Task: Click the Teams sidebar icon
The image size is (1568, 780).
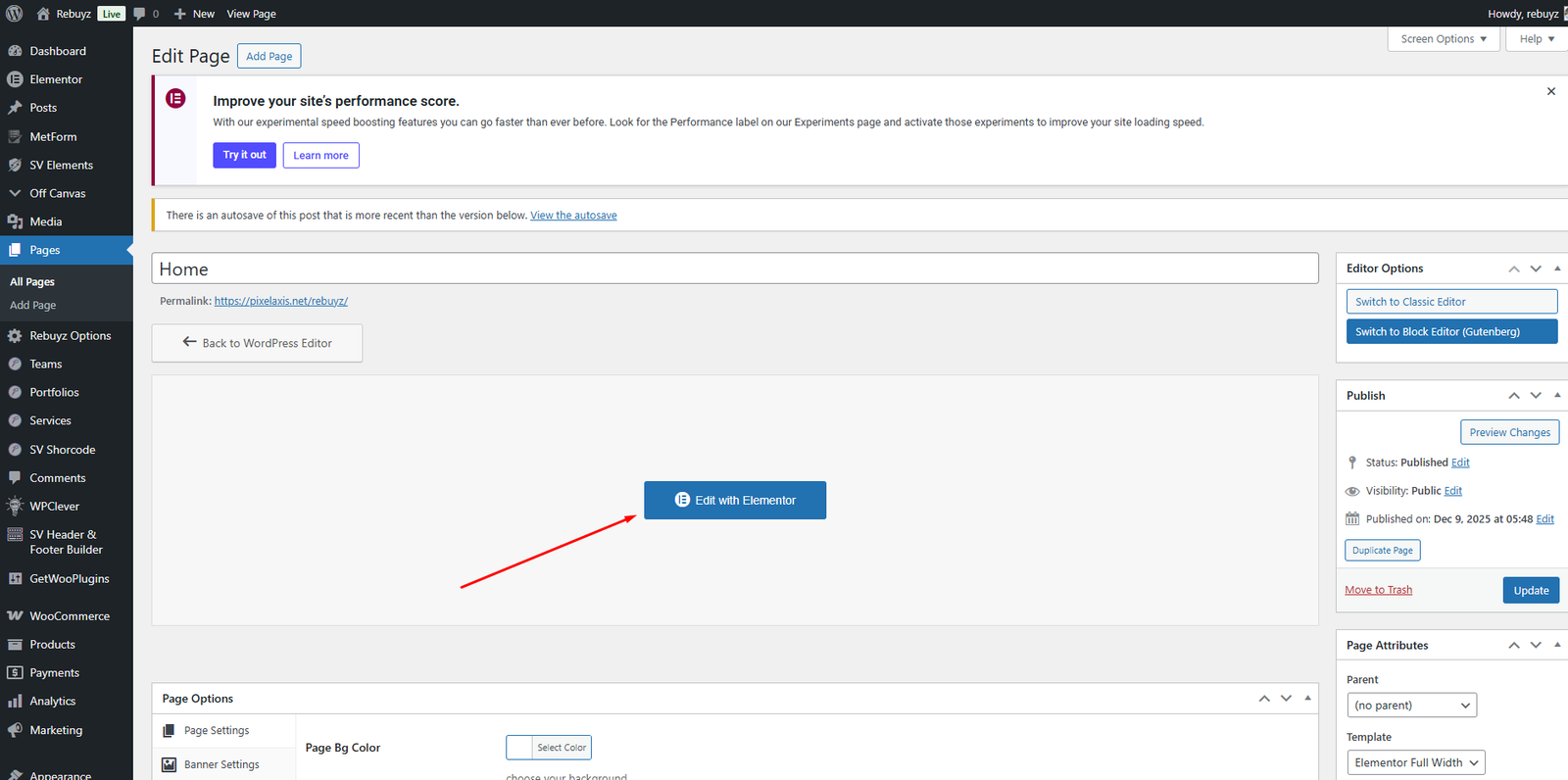Action: [15, 364]
